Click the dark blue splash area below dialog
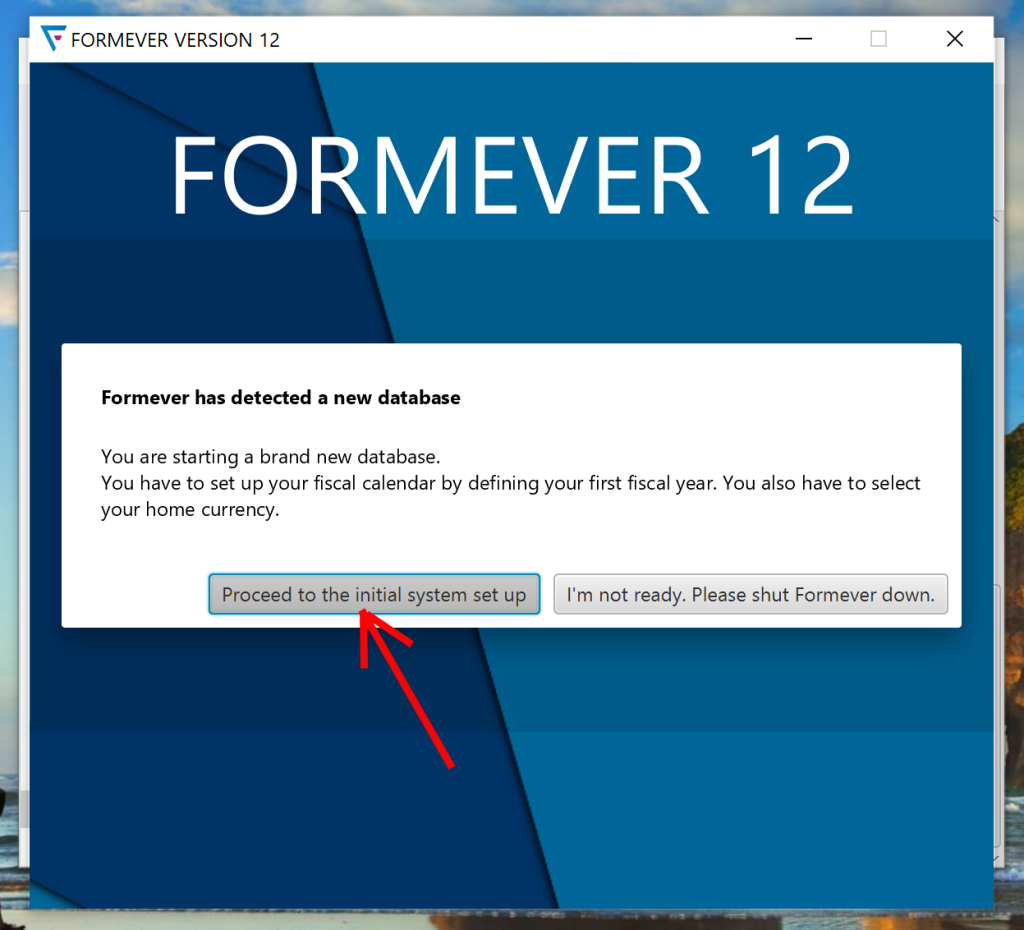The width and height of the screenshot is (1024, 930). [261, 784]
